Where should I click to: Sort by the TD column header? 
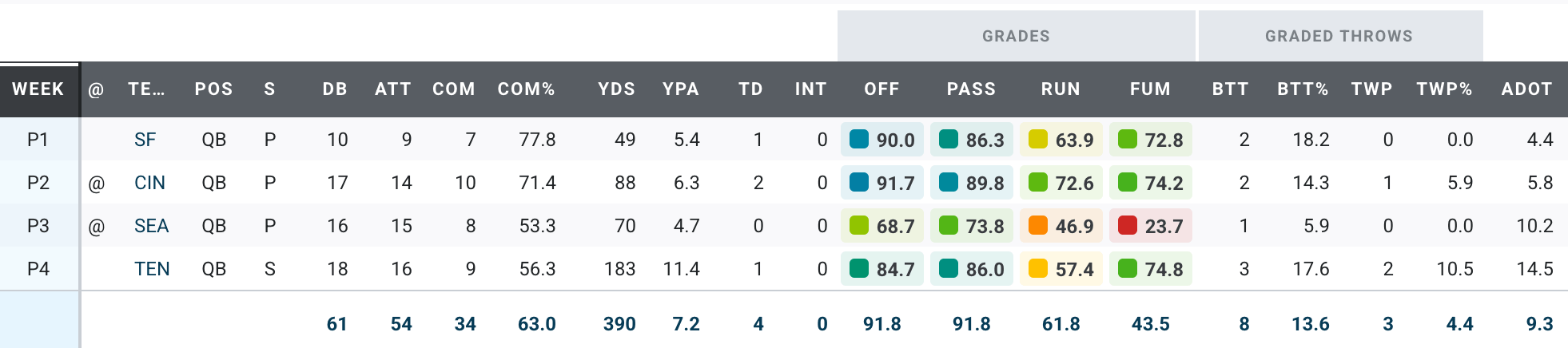[x=750, y=89]
